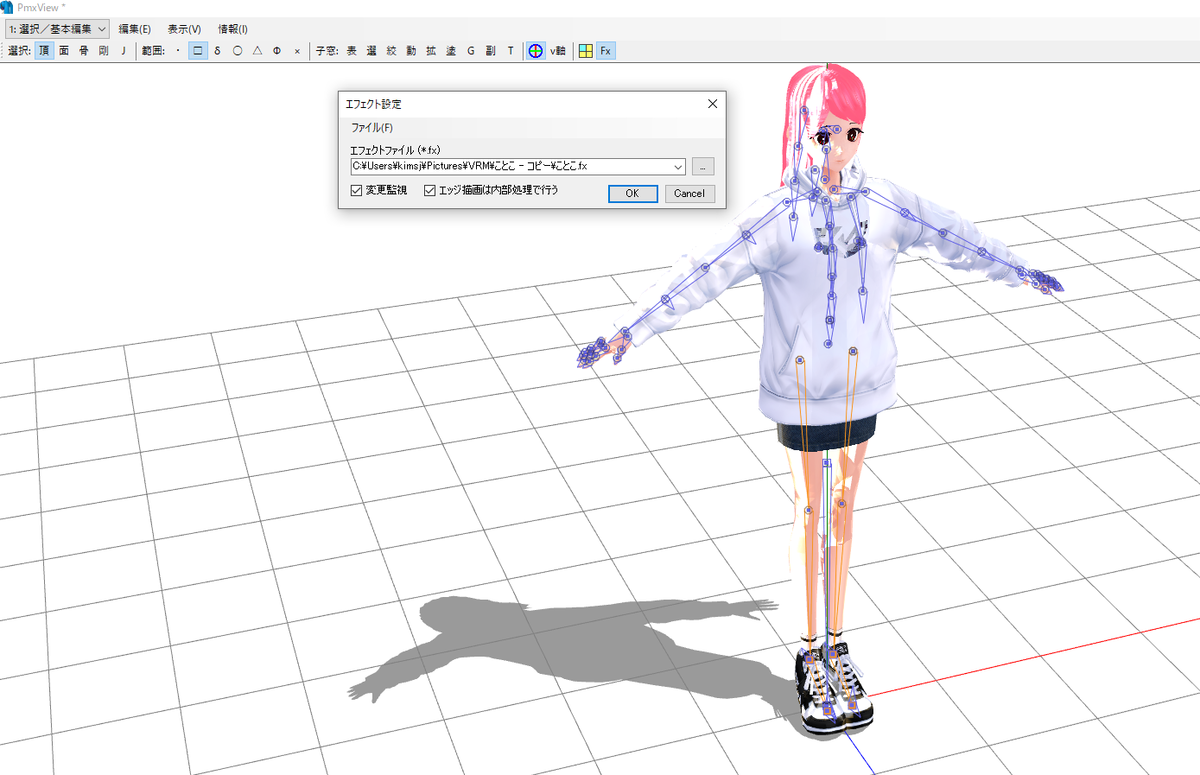
Task: Click Cancel in the effect dialog
Action: (x=690, y=193)
